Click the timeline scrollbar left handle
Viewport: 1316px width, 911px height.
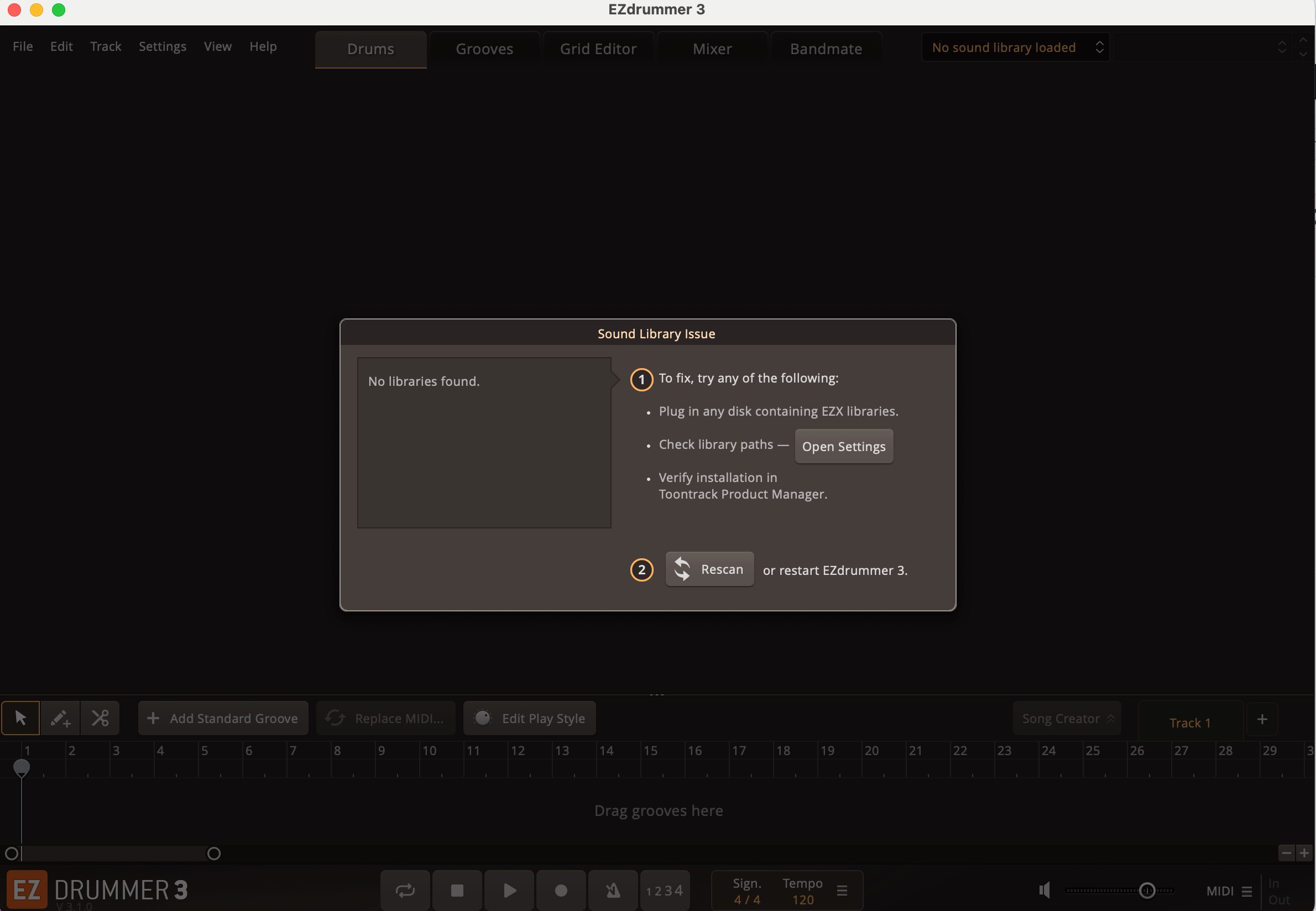pos(12,854)
